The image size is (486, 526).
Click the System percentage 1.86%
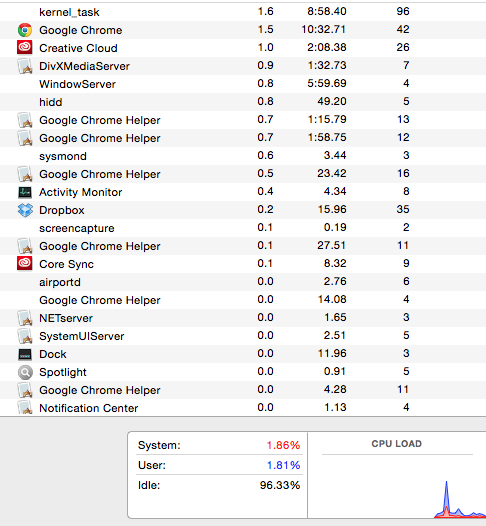(283, 445)
